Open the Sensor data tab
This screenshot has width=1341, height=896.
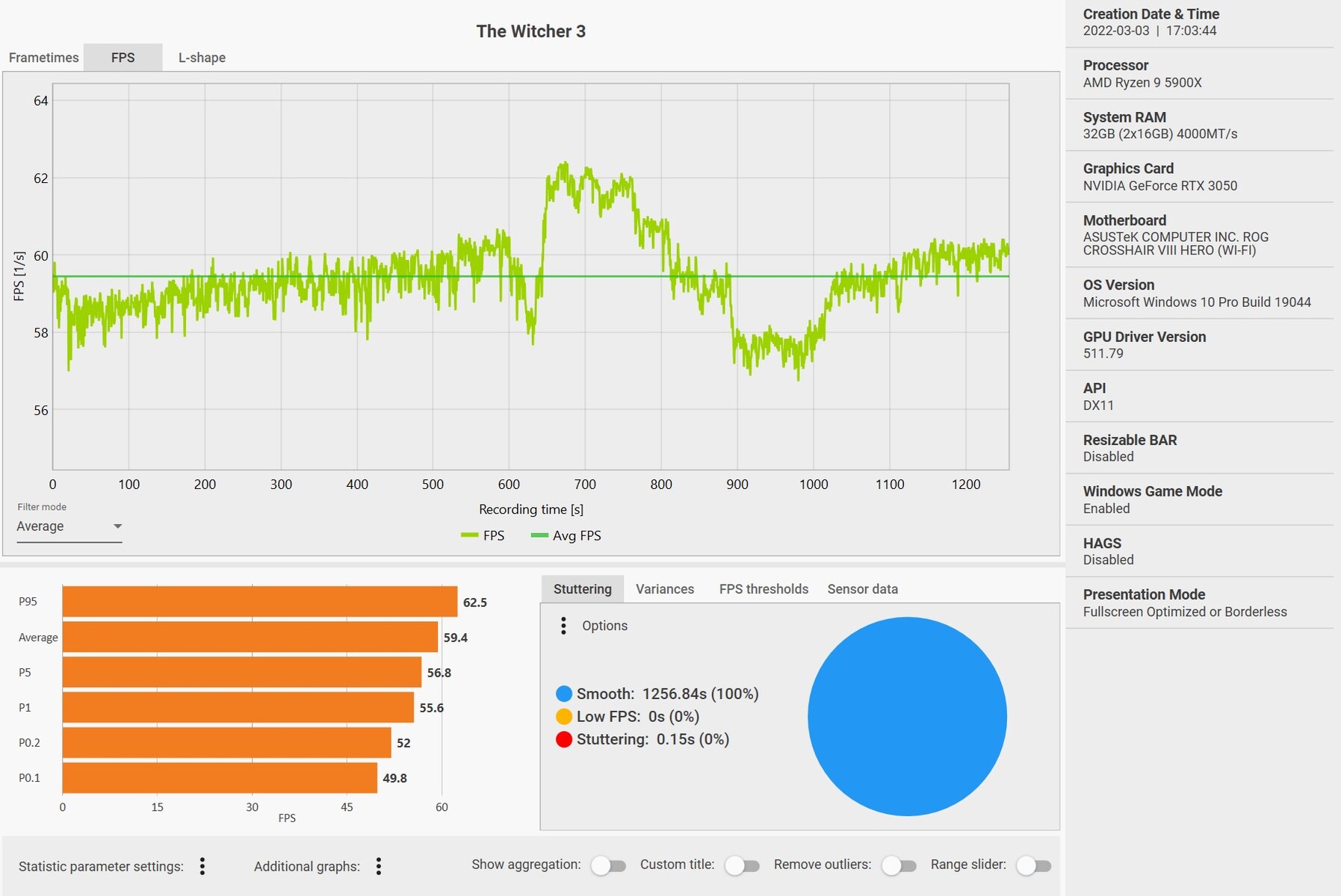click(x=862, y=589)
